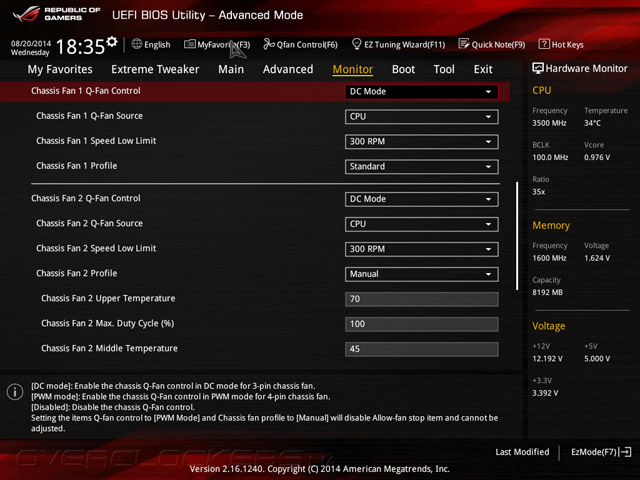Click Chassis Fan 2 Profile label

[x=77, y=273]
